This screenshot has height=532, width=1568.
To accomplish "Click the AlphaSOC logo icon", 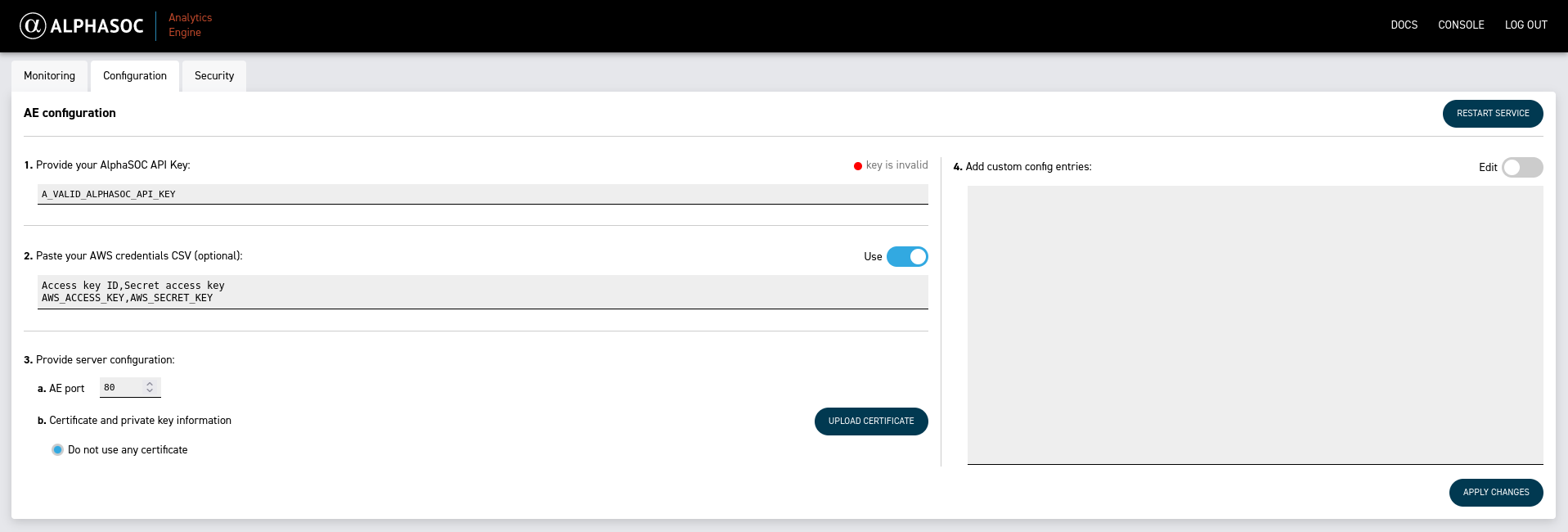I will [33, 26].
